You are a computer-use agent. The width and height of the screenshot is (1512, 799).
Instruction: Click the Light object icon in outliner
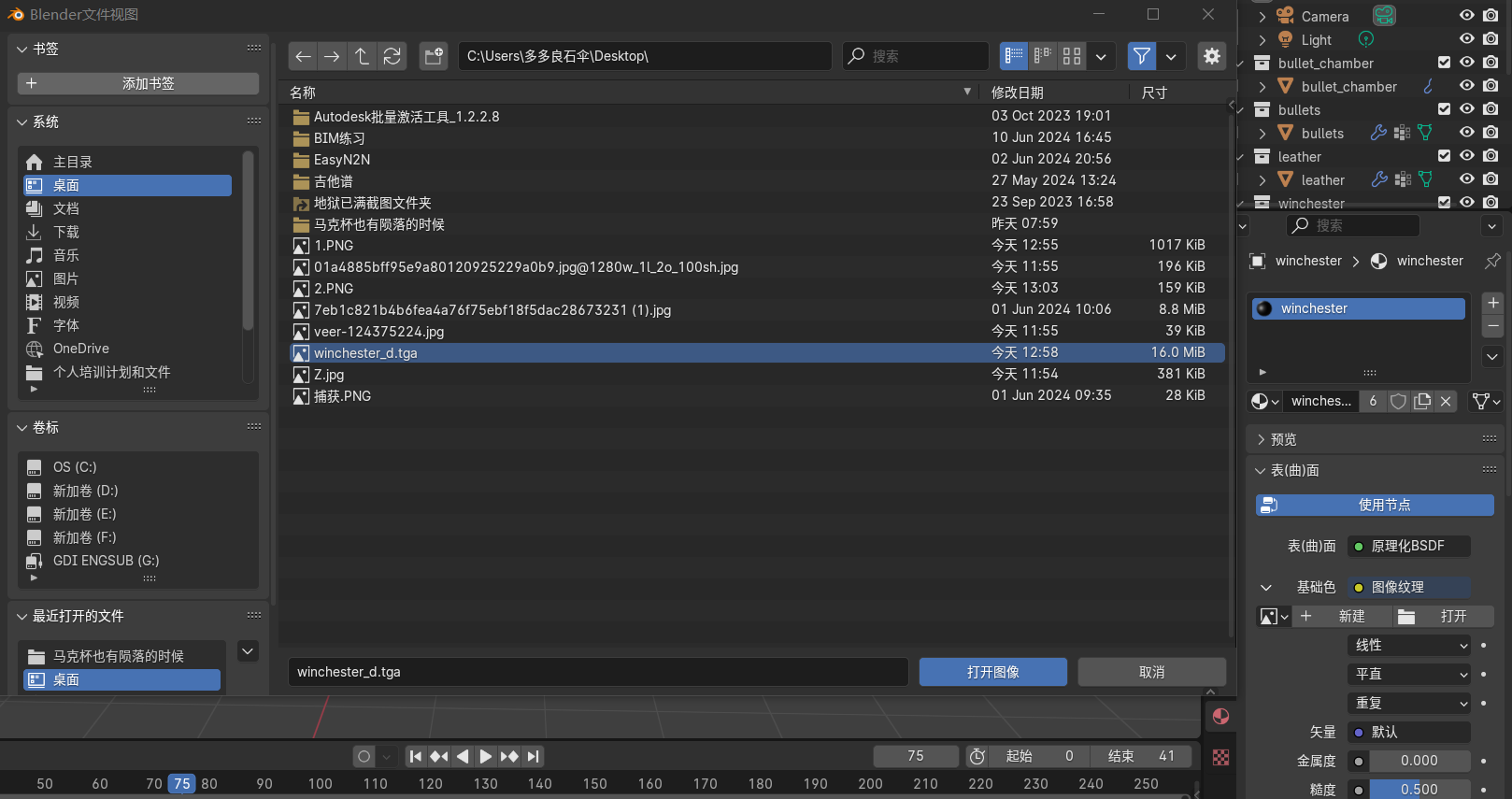[1286, 39]
